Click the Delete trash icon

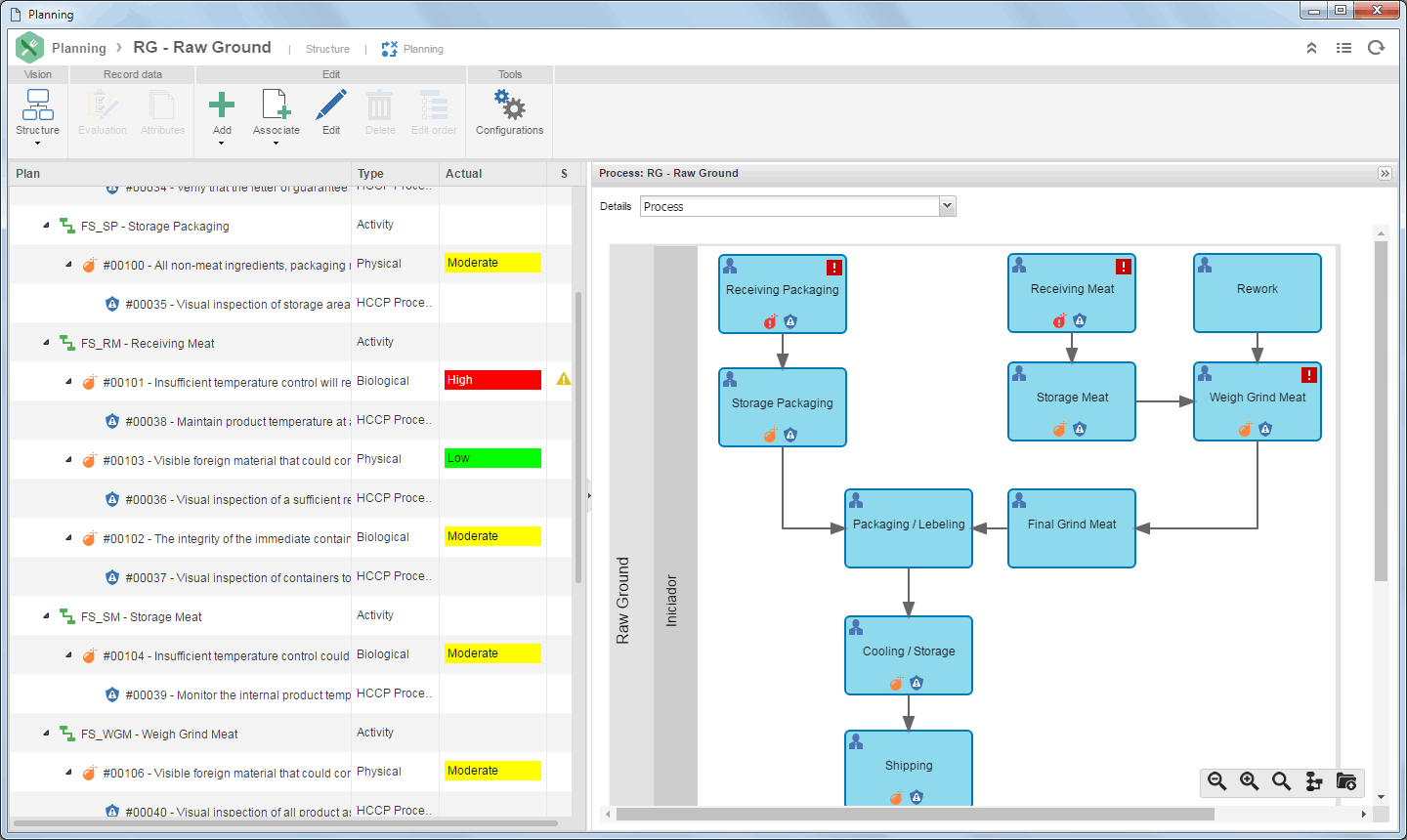(x=380, y=105)
